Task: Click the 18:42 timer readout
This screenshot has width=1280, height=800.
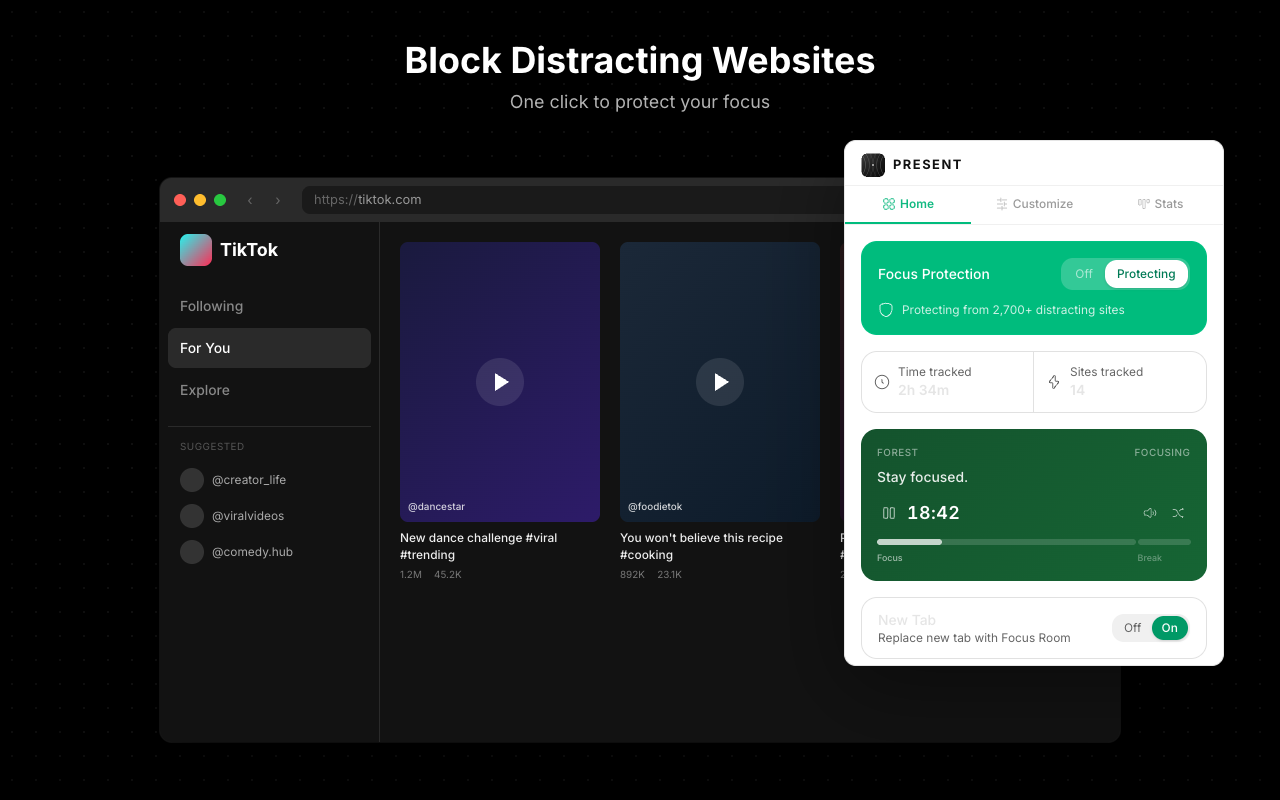Action: click(x=933, y=513)
